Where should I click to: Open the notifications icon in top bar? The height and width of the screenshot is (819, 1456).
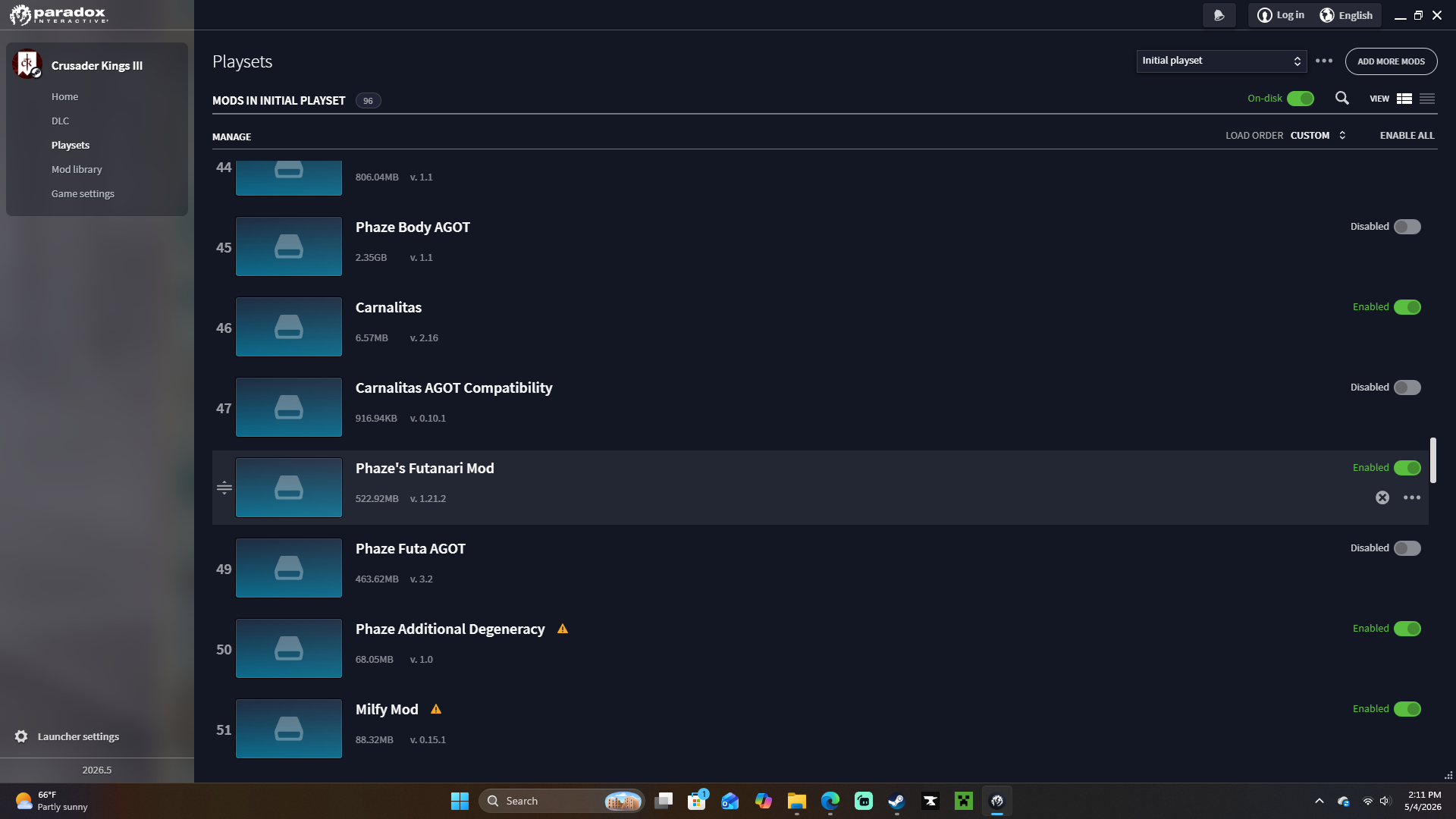(x=1219, y=15)
